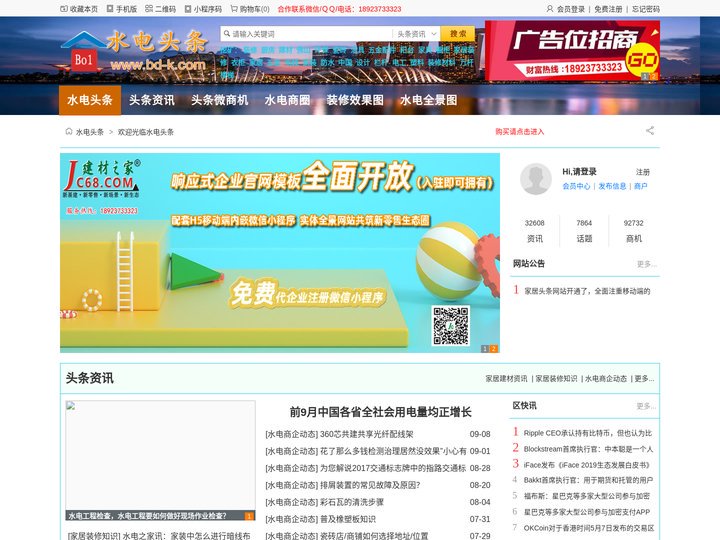Switch to main carousel slide 2
This screenshot has width=720, height=540.
494,349
